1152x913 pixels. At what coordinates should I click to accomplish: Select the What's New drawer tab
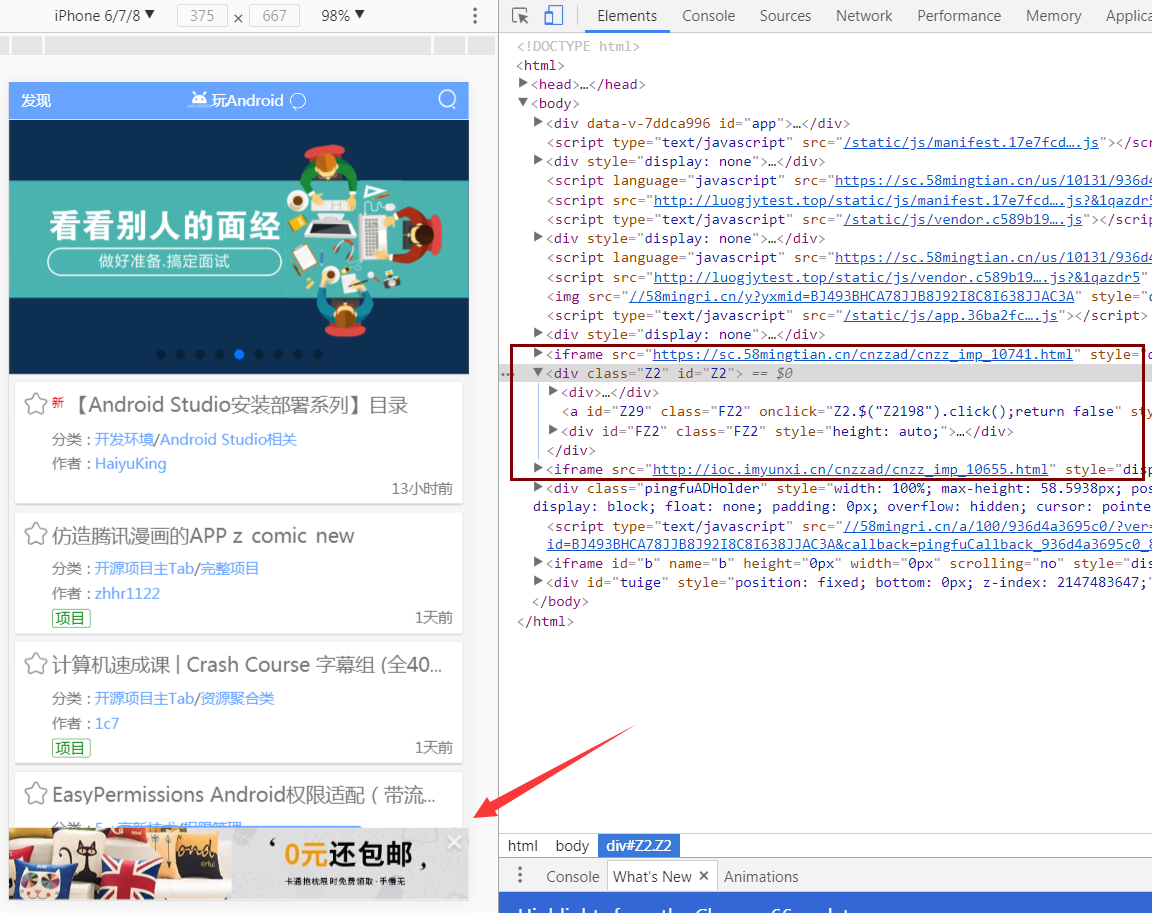tap(652, 876)
